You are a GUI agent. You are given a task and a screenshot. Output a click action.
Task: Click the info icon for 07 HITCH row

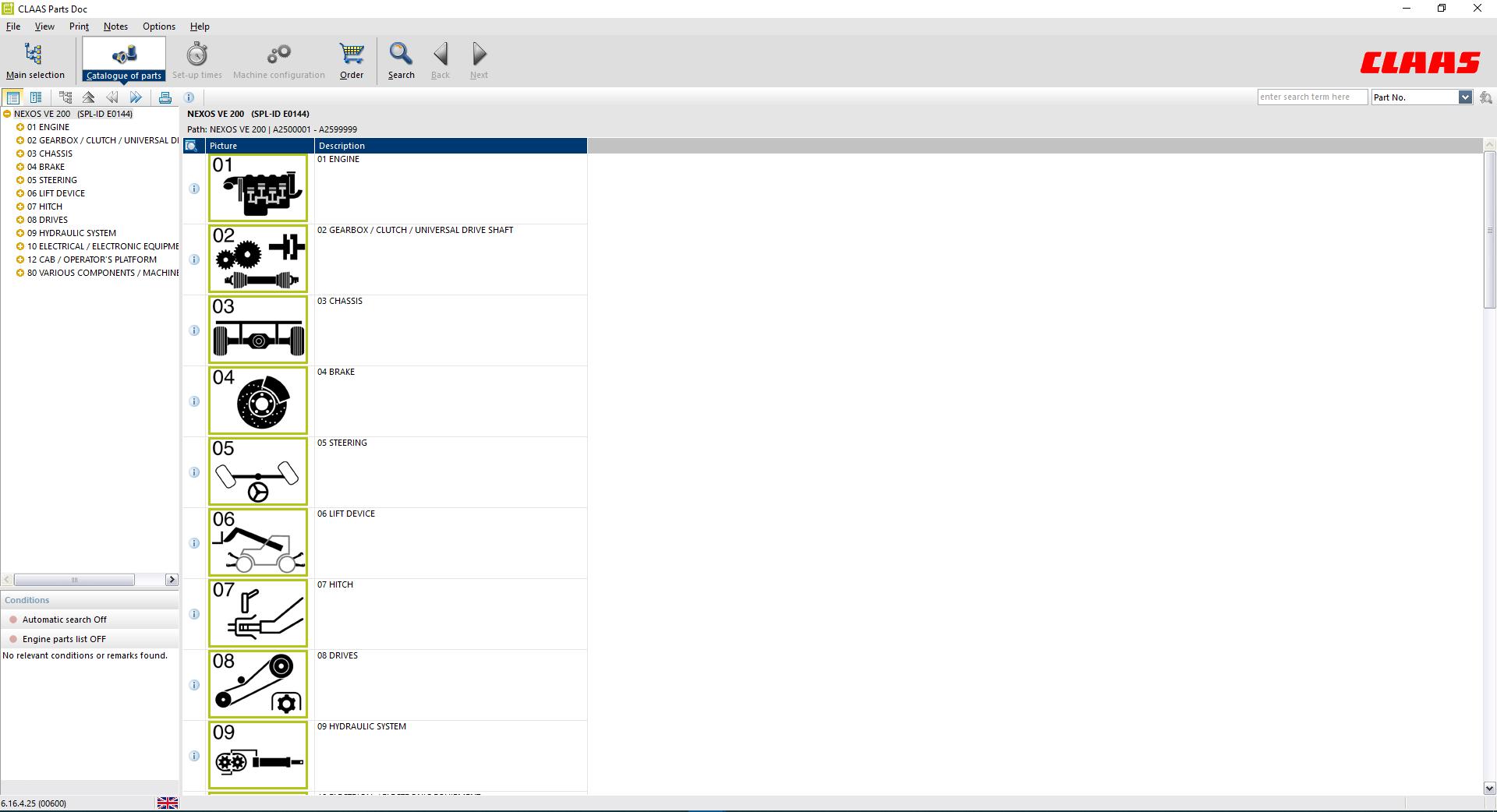click(194, 614)
